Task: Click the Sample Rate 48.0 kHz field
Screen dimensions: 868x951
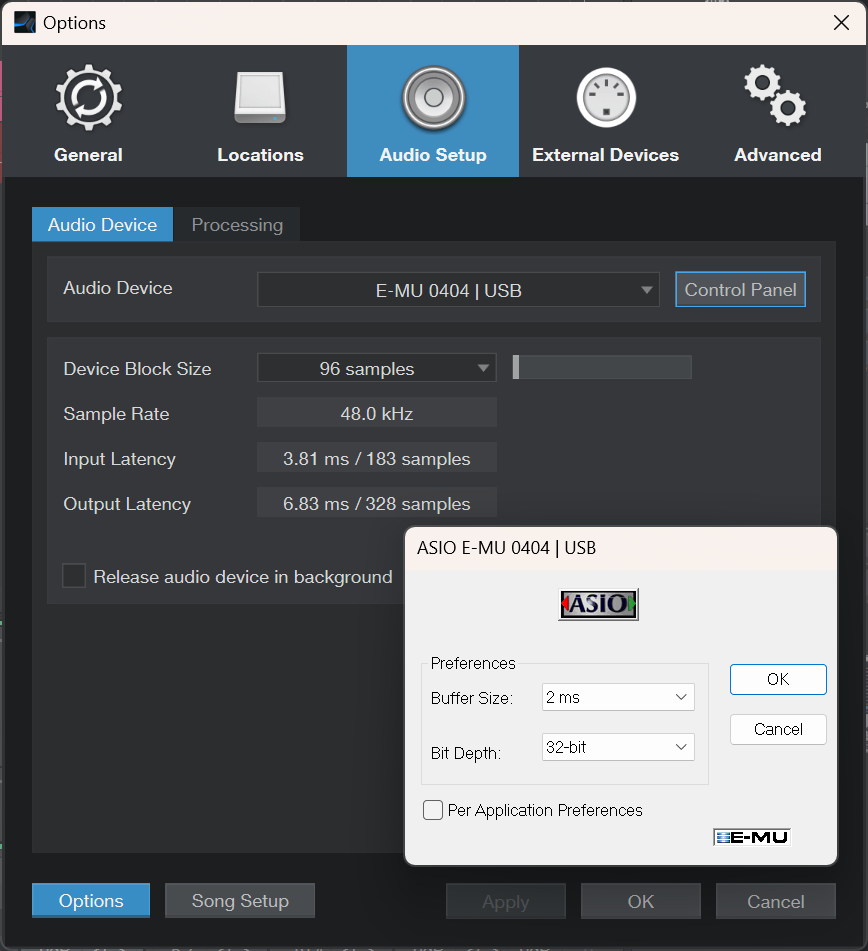Action: coord(377,413)
